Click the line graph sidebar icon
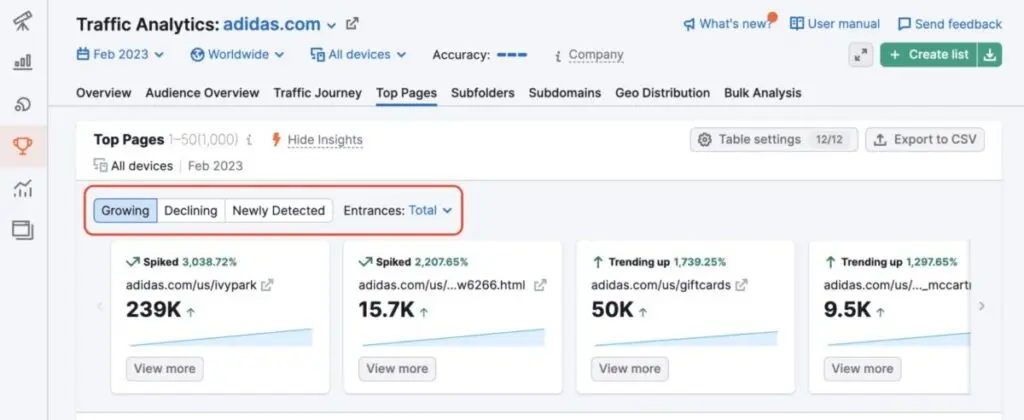 pyautogui.click(x=22, y=188)
